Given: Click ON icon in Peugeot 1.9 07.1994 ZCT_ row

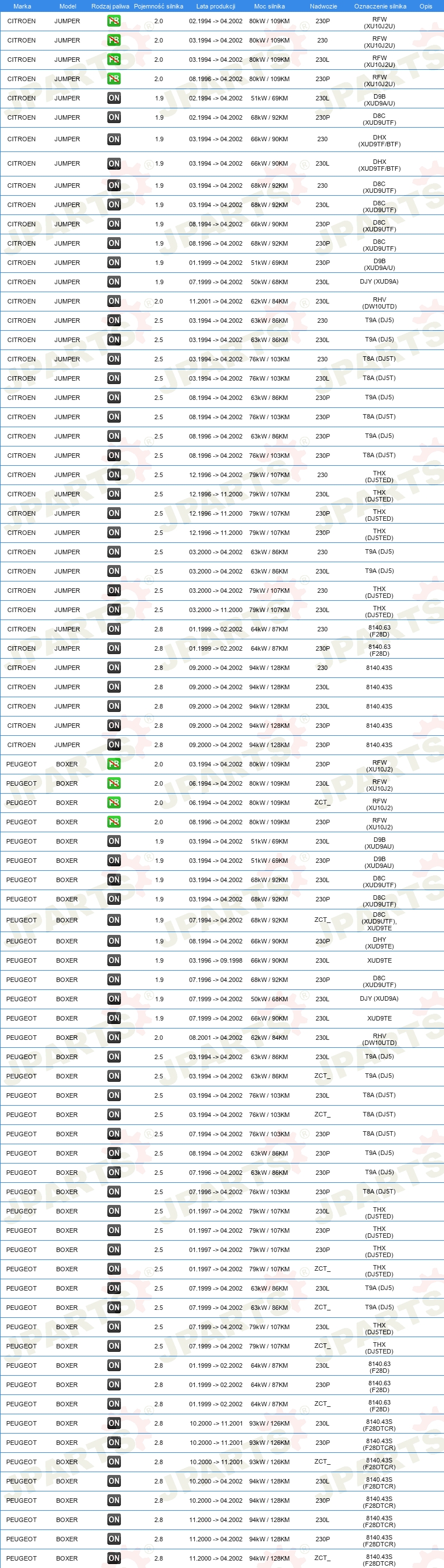Looking at the screenshot, I should [x=114, y=920].
